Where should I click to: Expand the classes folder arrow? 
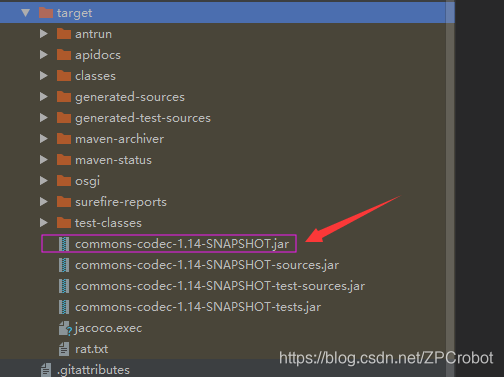[44, 76]
